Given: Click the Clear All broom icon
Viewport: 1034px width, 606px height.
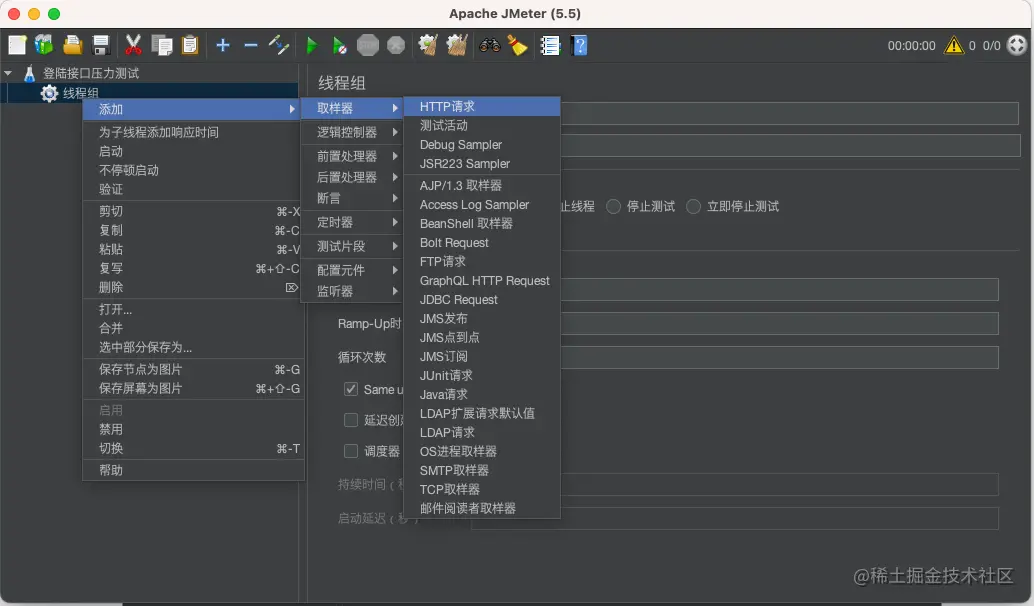Looking at the screenshot, I should (518, 45).
